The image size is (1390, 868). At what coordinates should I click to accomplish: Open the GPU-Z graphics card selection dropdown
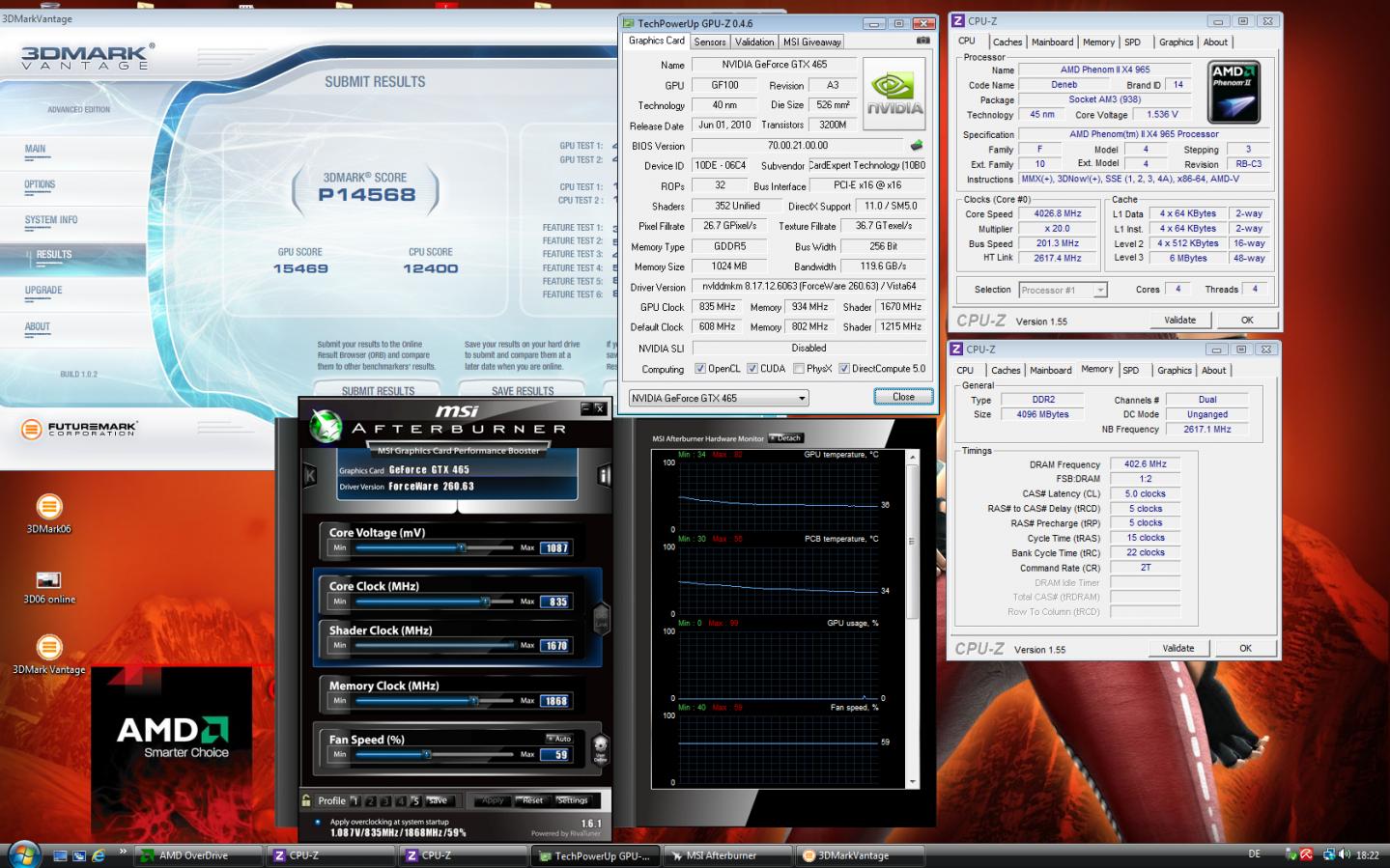(x=719, y=398)
